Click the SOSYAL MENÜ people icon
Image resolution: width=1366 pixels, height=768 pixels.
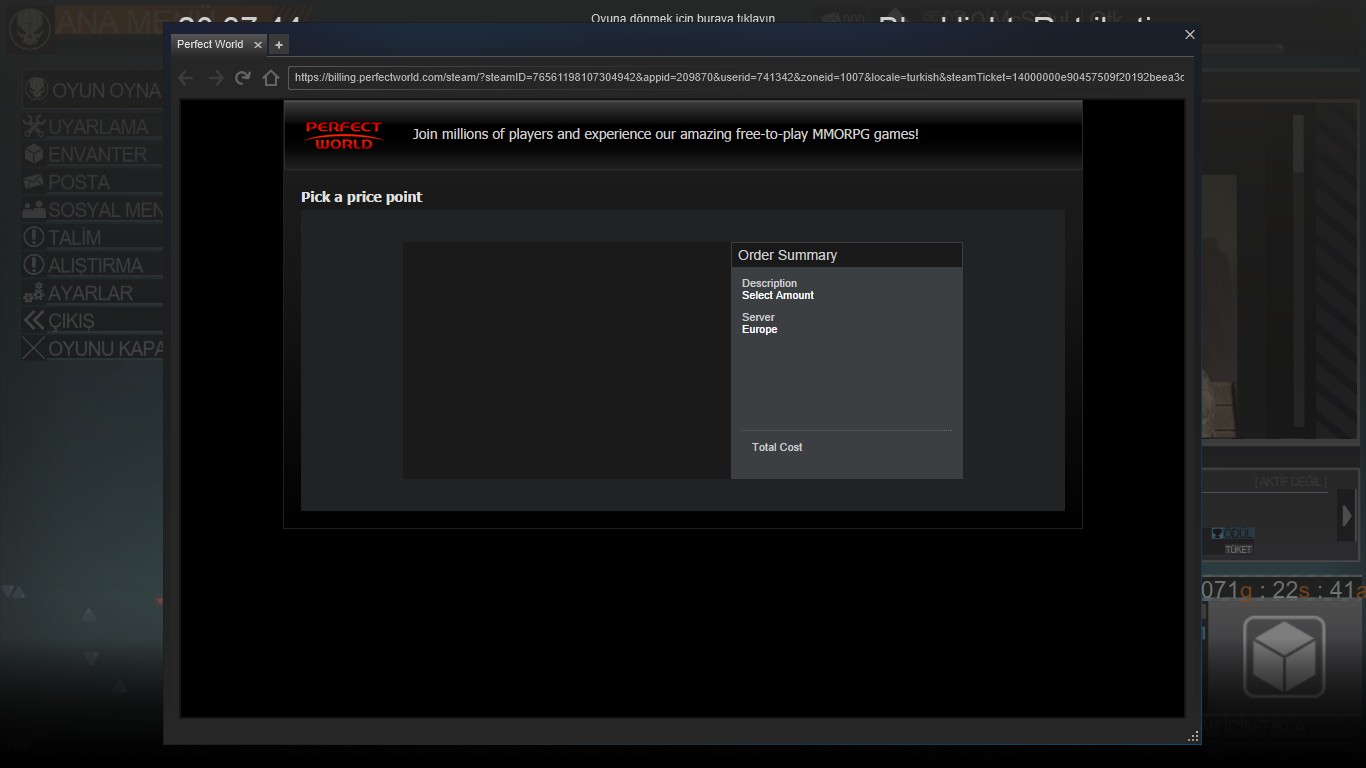[34, 210]
